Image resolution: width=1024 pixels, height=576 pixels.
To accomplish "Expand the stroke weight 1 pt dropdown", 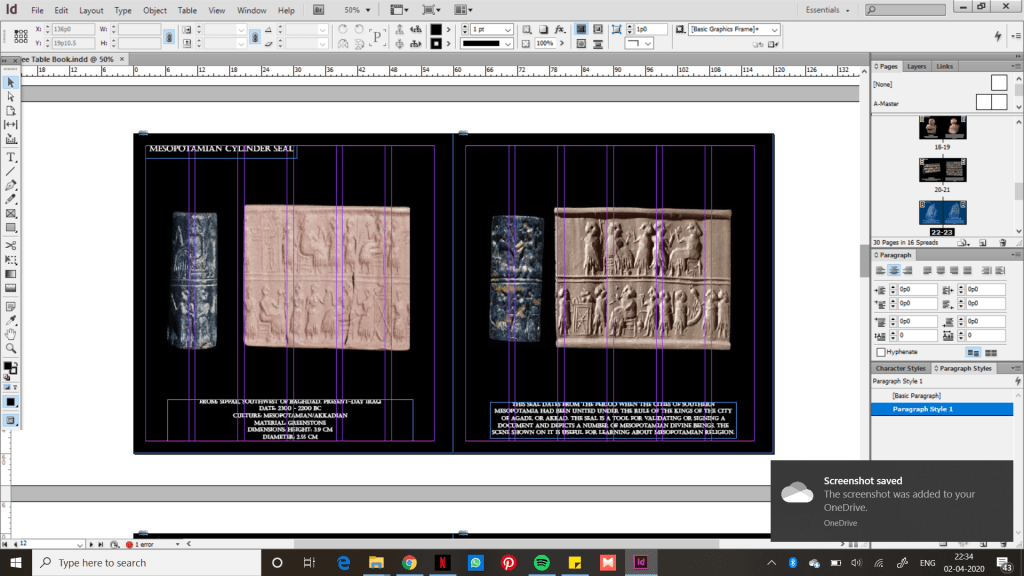I will tap(509, 30).
